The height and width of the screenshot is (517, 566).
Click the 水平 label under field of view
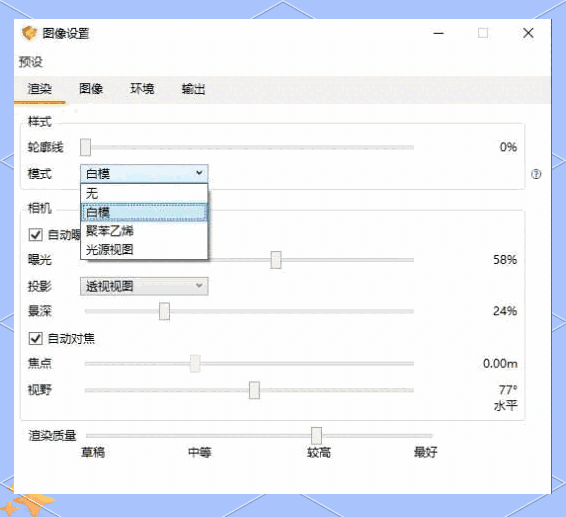[x=506, y=406]
